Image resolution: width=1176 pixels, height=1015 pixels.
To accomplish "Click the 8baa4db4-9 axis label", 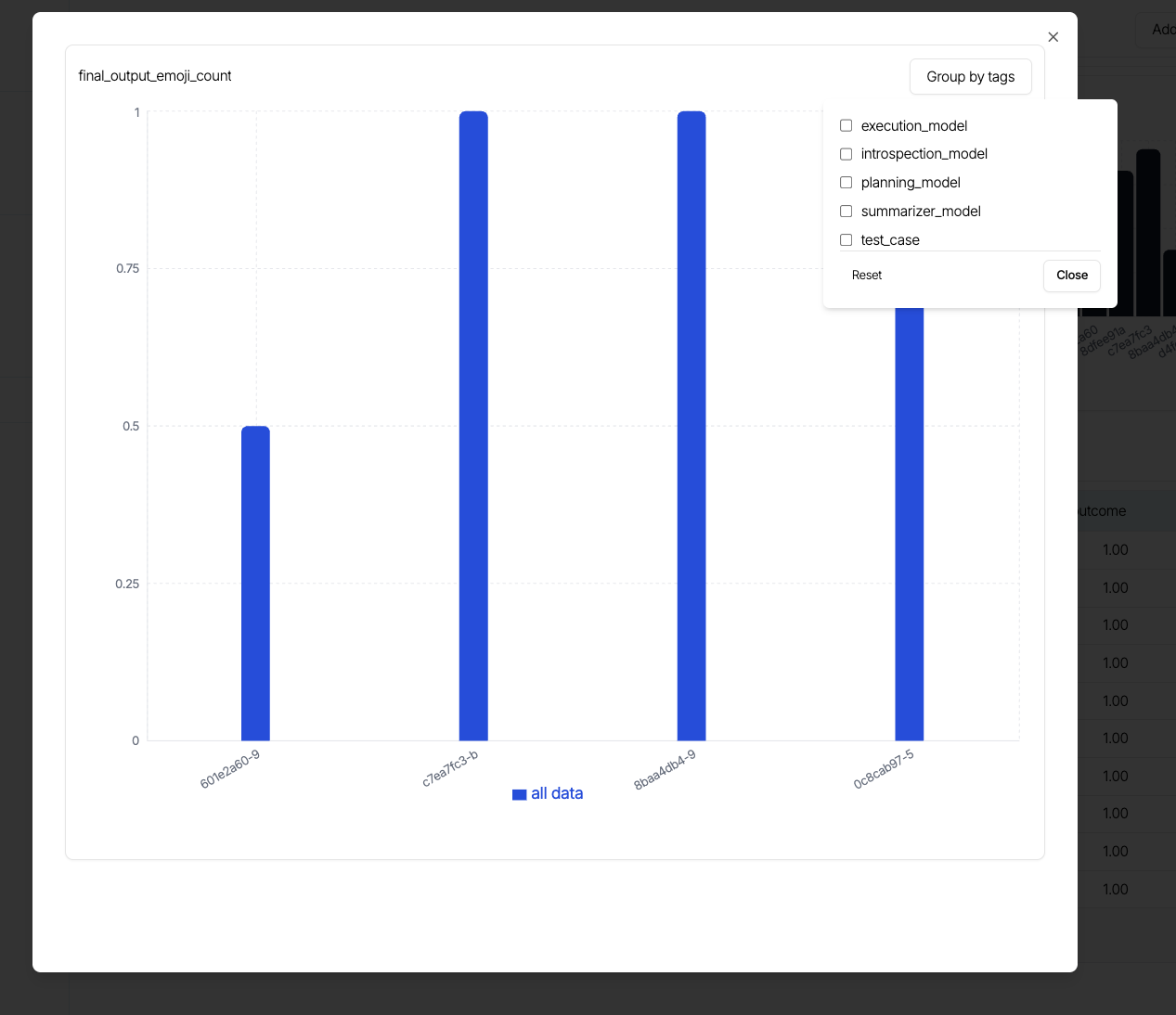I will point(665,770).
